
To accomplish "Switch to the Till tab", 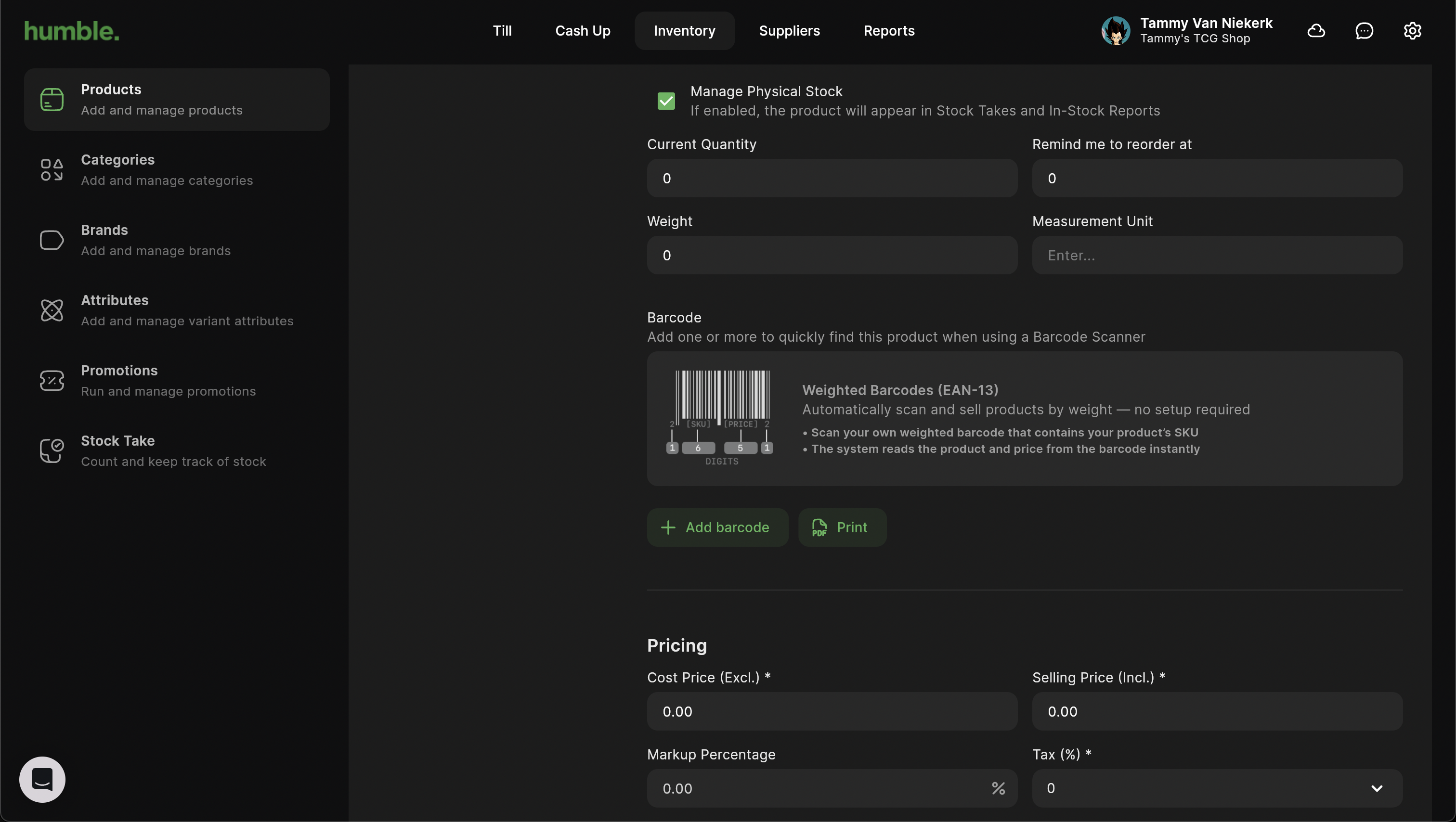I will pyautogui.click(x=502, y=30).
